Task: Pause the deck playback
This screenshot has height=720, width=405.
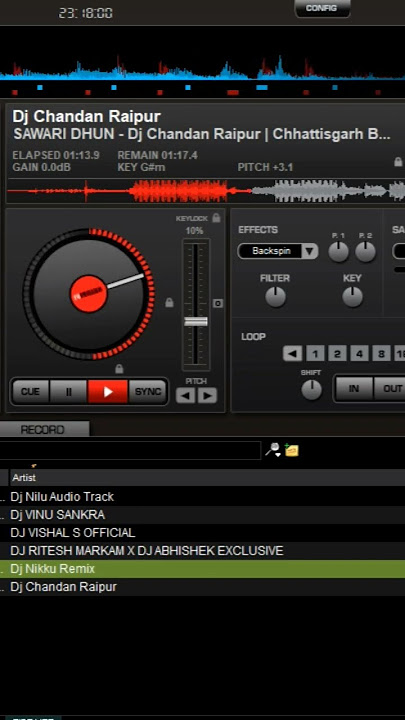Action: 68,392
